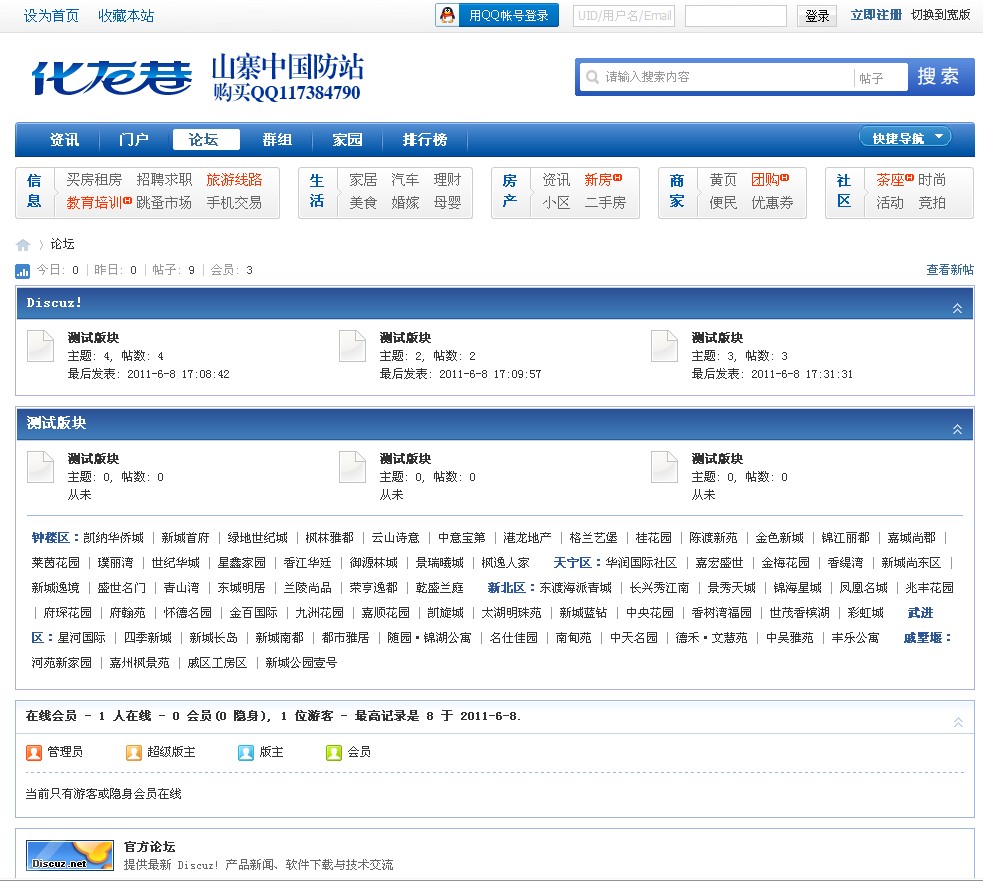Click the search magnifier icon
This screenshot has width=983, height=881.
pos(592,77)
